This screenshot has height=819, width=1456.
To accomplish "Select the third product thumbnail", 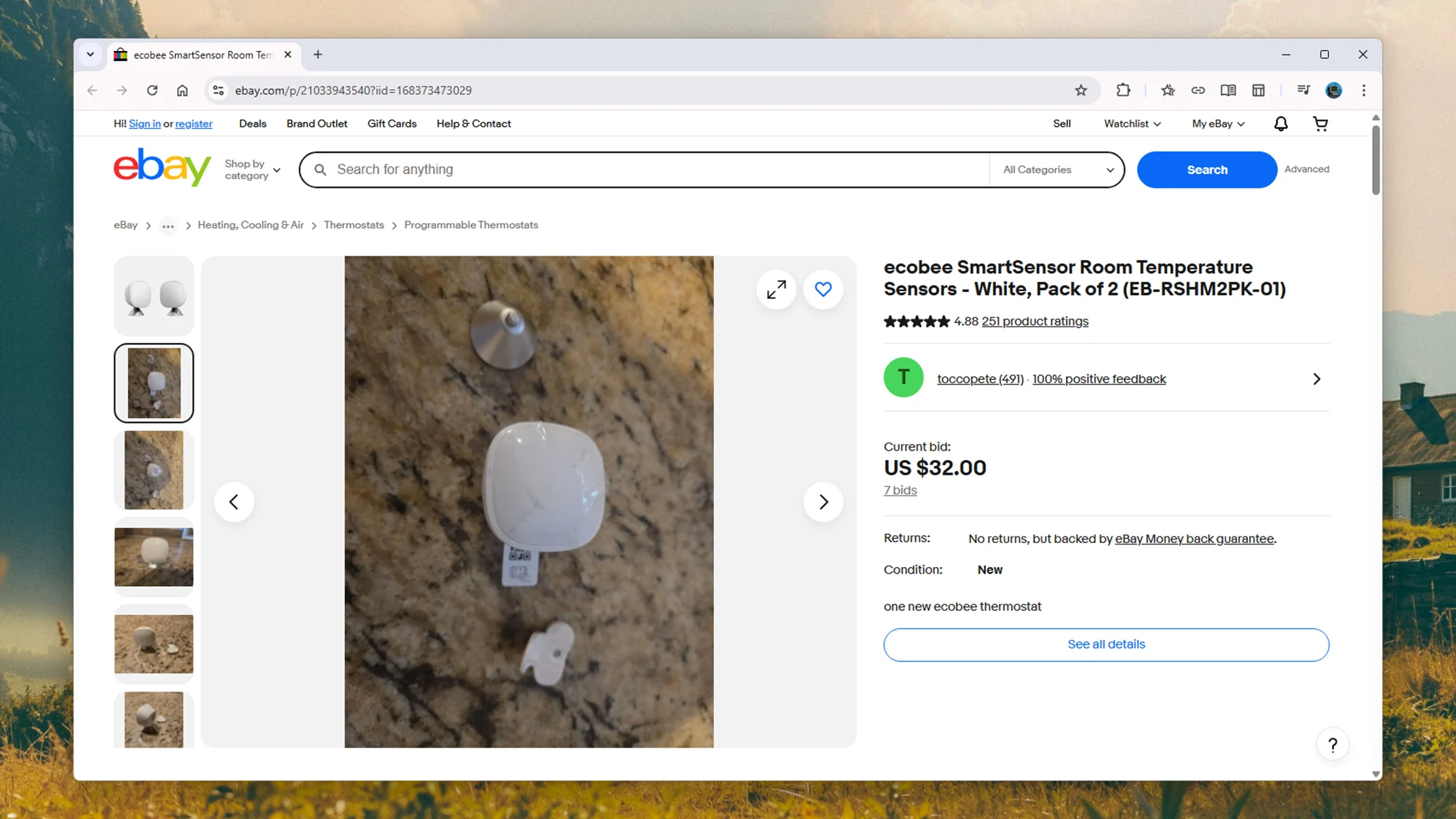I will (154, 470).
